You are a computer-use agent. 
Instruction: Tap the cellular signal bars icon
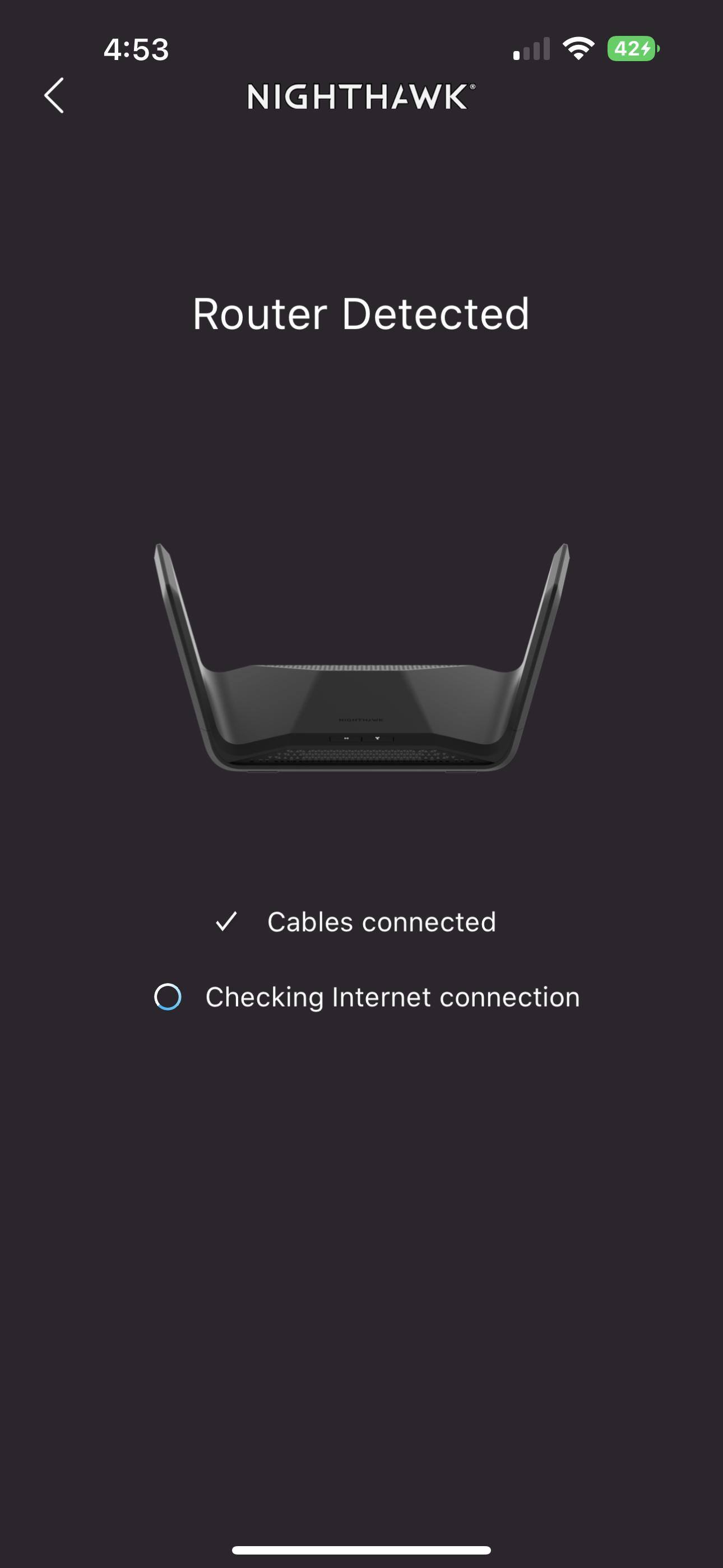click(x=531, y=49)
